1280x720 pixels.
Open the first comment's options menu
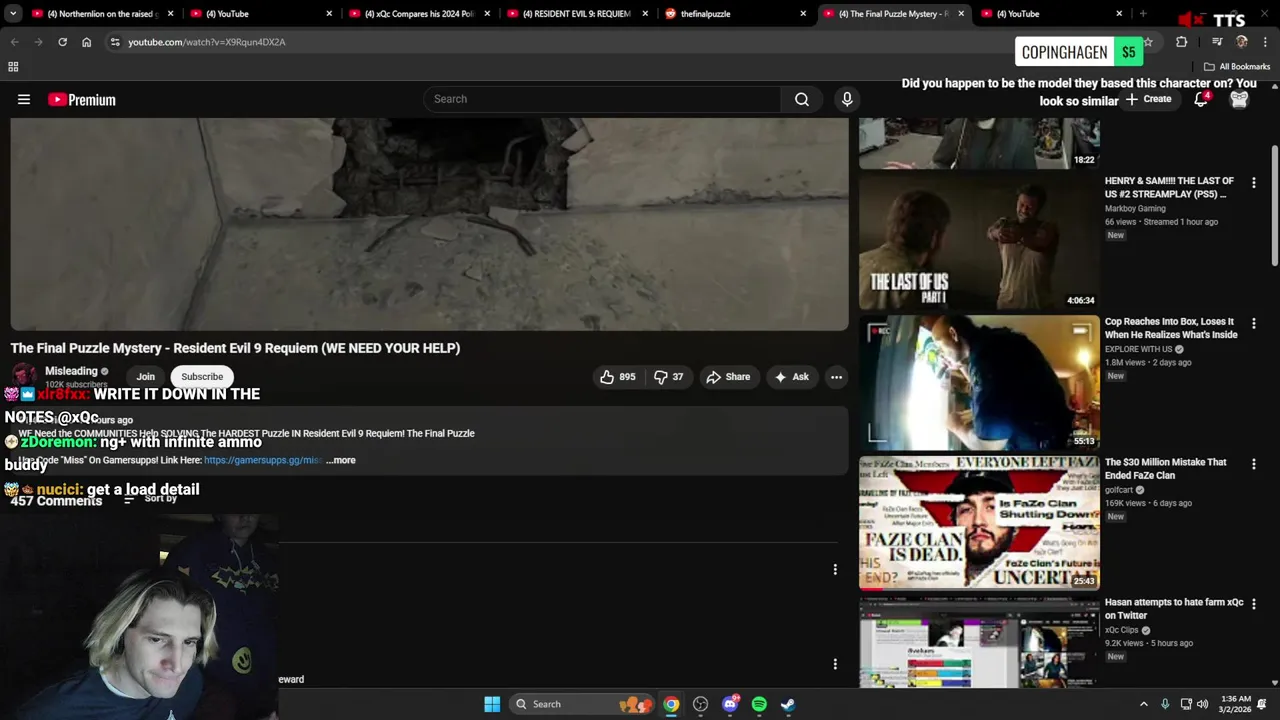tap(835, 570)
